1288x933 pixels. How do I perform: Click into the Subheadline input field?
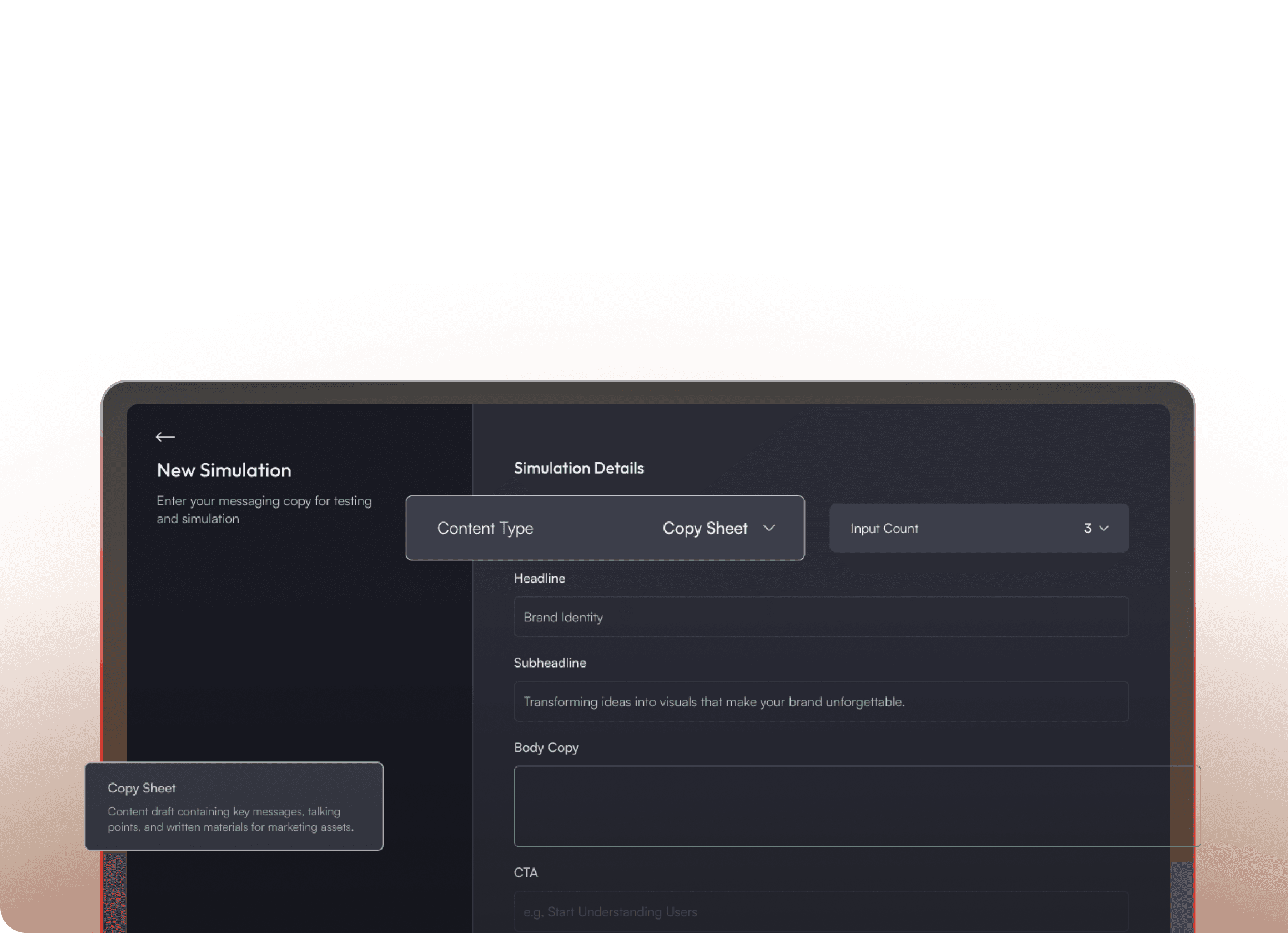click(820, 702)
